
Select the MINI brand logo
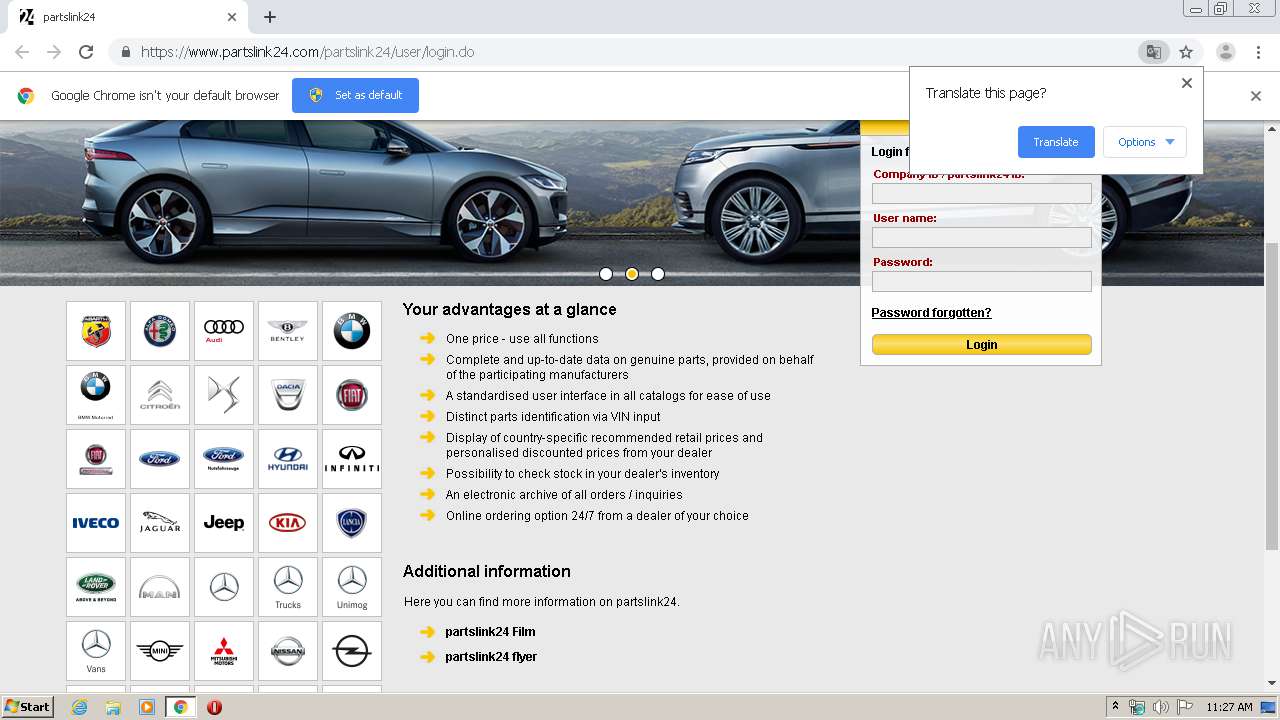pos(160,651)
